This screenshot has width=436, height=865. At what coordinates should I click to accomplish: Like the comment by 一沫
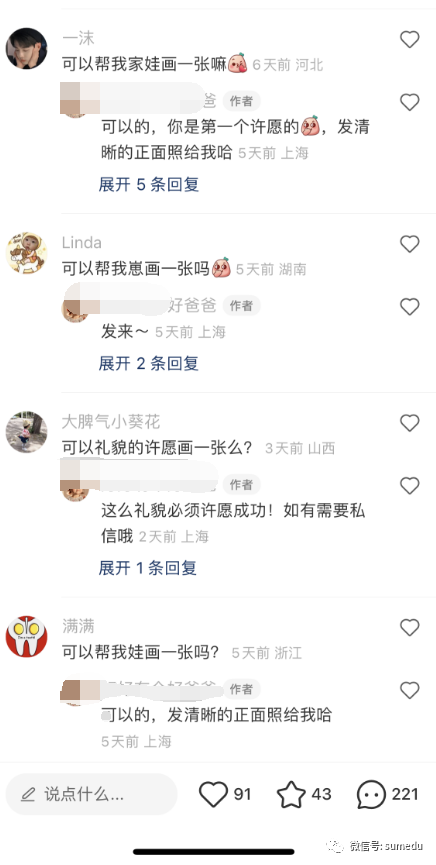[x=410, y=39]
